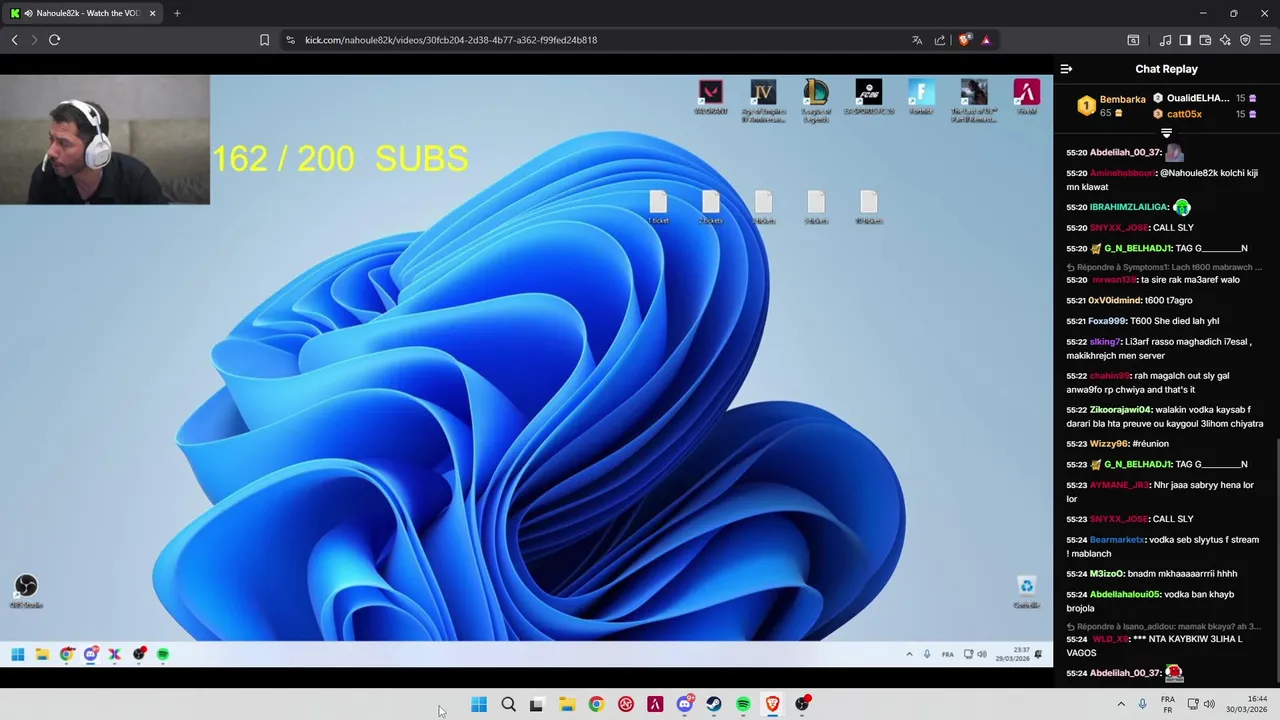Open Spotify from the taskbar

[x=743, y=704]
